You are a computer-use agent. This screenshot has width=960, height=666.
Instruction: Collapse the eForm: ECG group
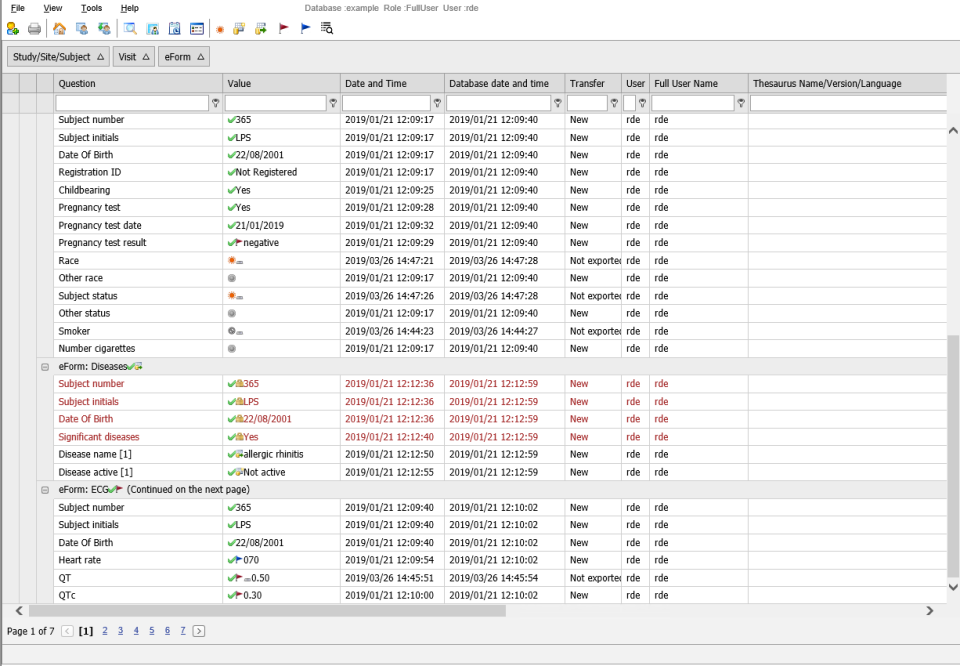(x=45, y=490)
